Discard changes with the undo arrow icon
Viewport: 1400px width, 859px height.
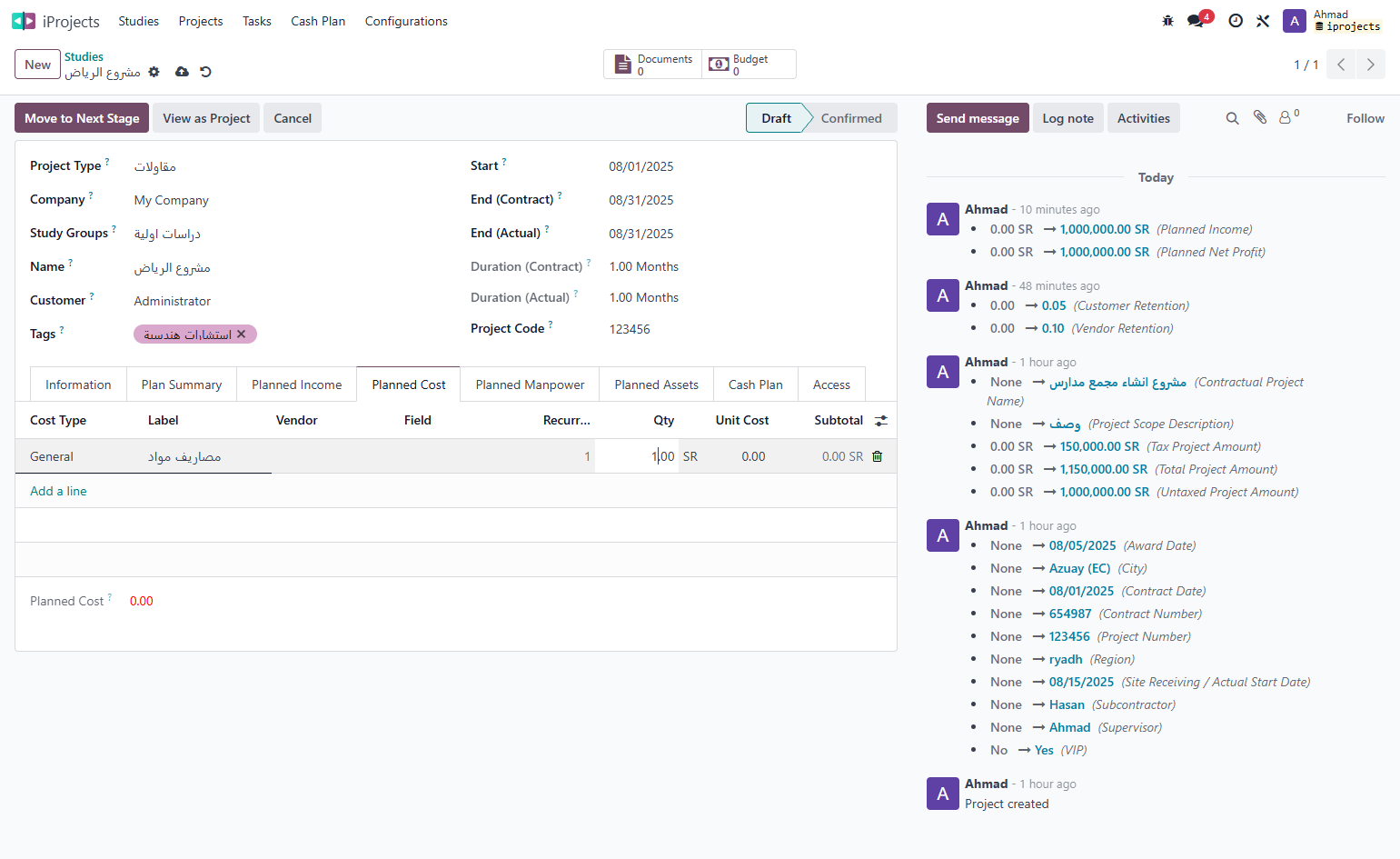point(205,72)
